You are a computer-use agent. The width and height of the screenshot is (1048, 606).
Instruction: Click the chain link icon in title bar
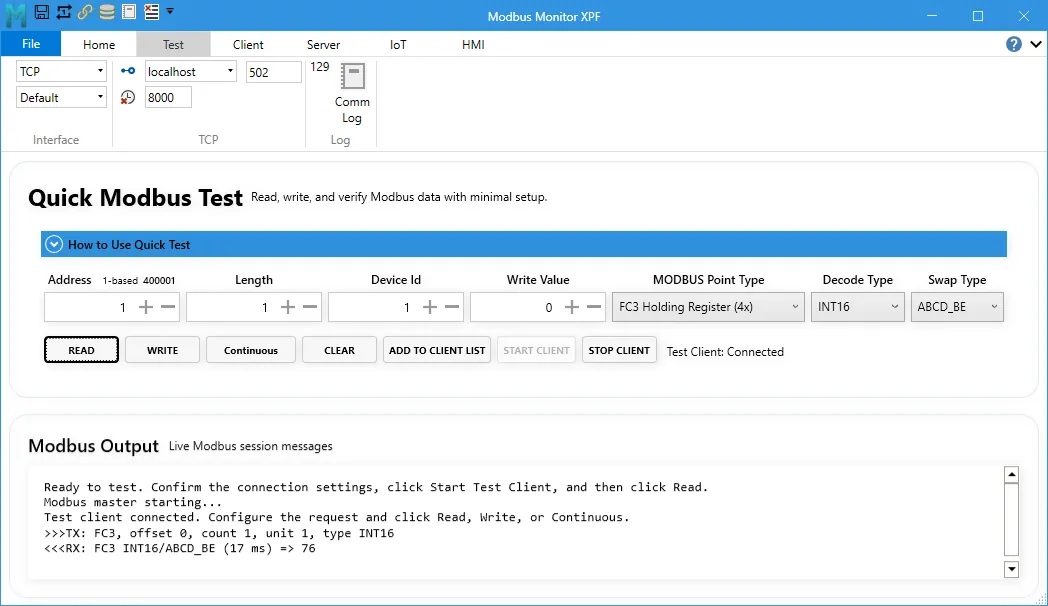click(85, 11)
